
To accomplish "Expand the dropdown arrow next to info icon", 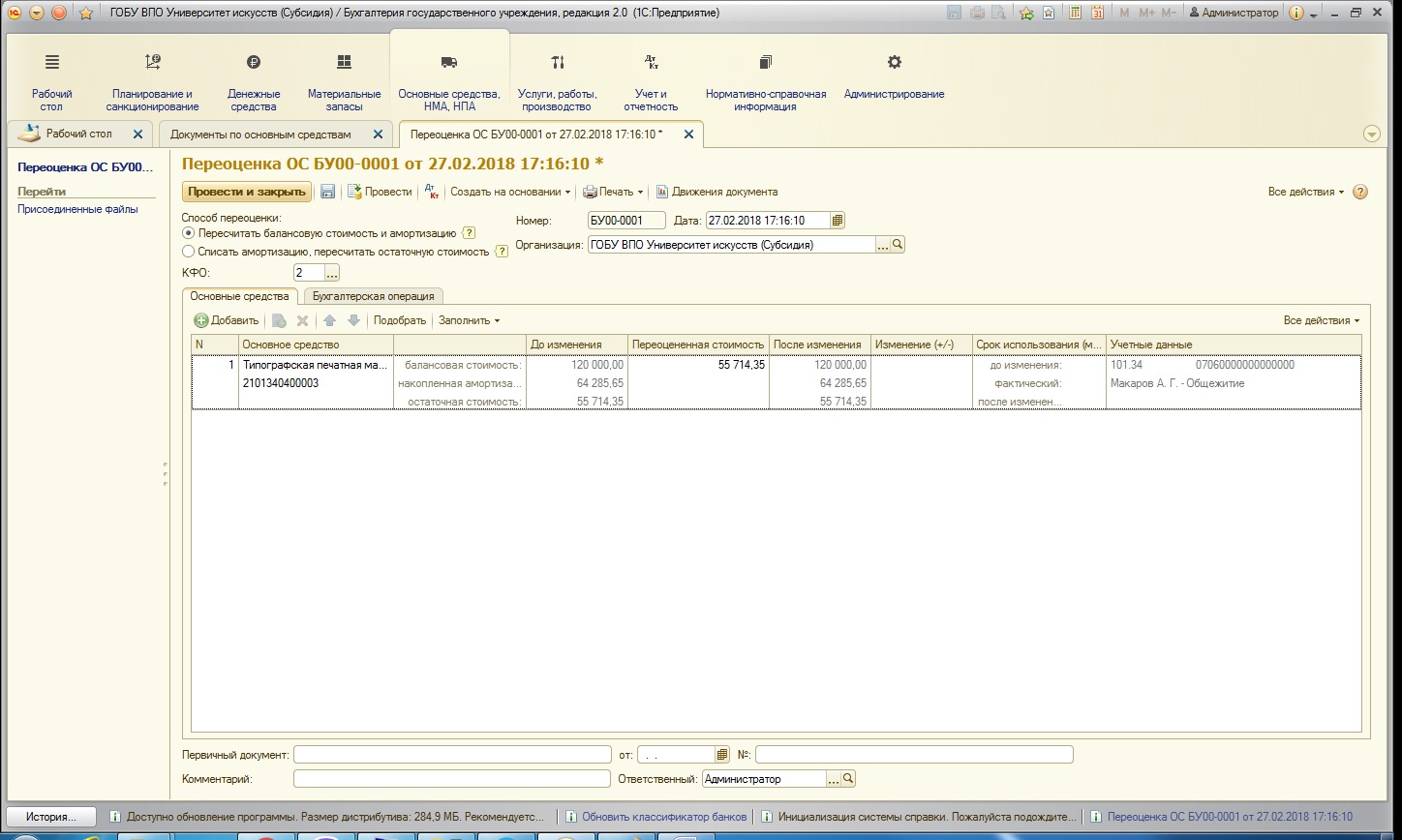I will click(1313, 14).
